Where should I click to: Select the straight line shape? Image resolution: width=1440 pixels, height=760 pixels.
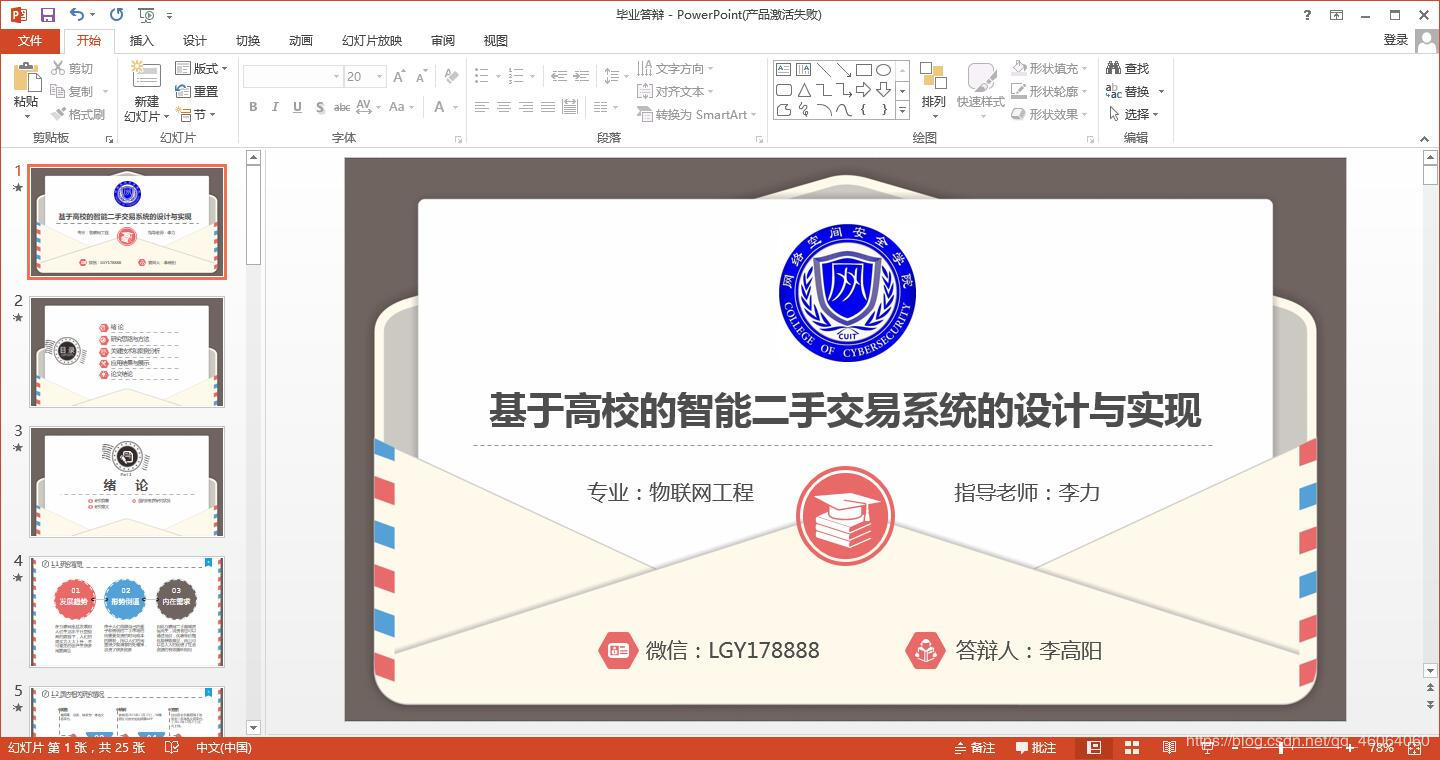823,70
